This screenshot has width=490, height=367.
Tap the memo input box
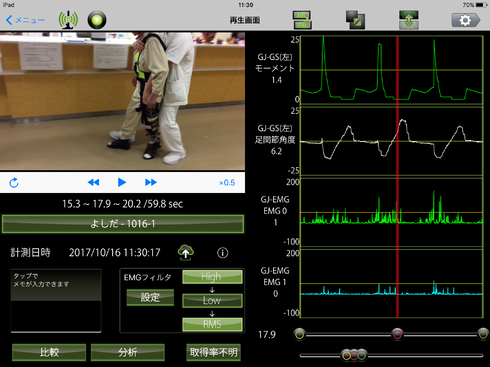56,301
